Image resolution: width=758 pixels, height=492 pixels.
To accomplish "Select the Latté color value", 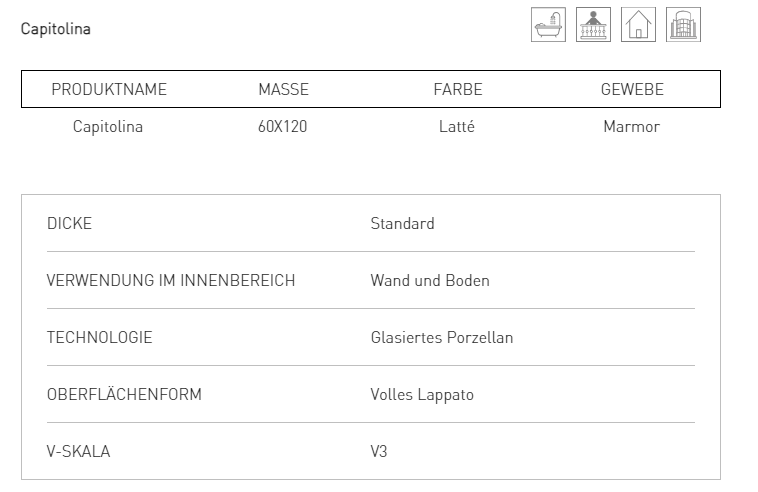I will [x=457, y=127].
